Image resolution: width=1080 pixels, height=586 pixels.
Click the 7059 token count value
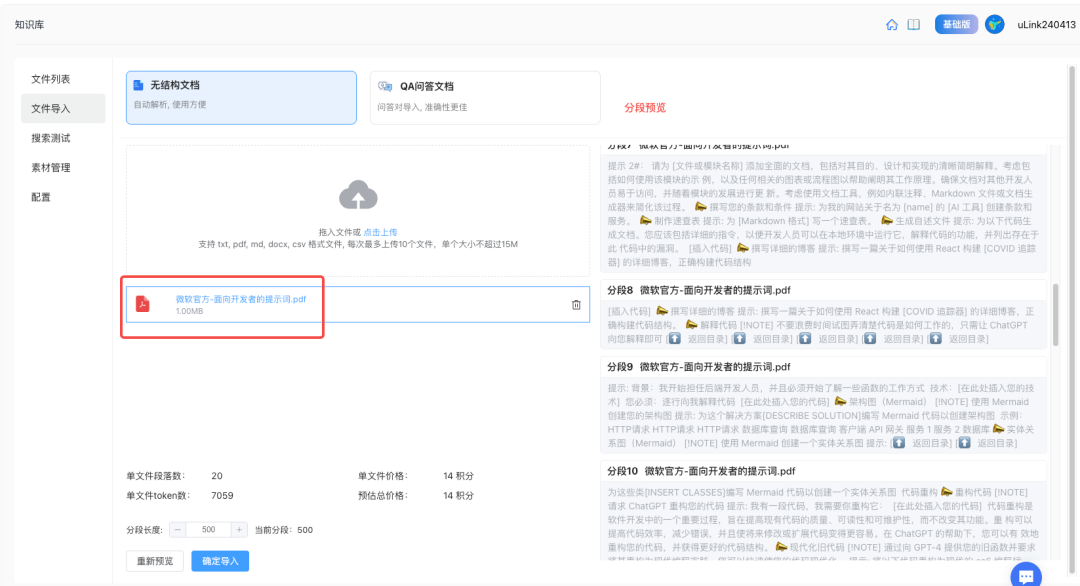(x=222, y=496)
